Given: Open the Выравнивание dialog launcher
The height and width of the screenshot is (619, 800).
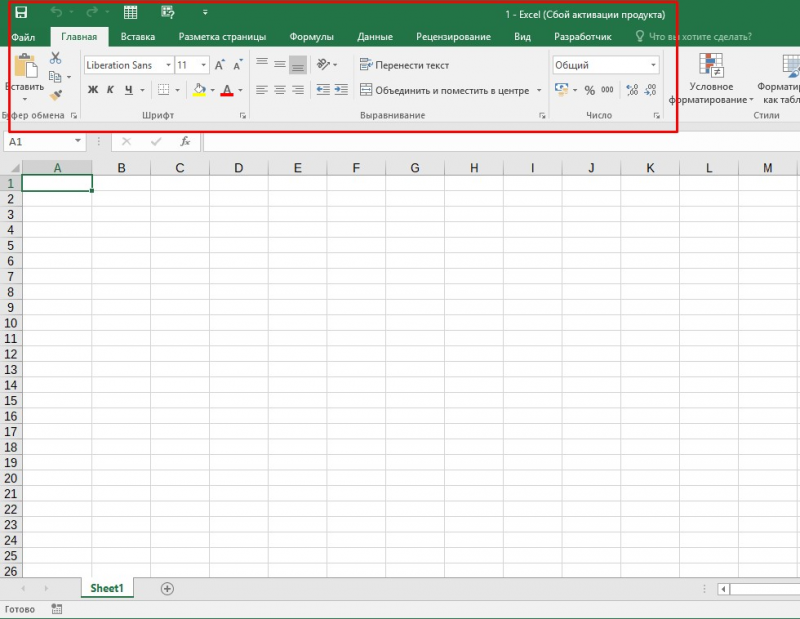Looking at the screenshot, I should 542,116.
